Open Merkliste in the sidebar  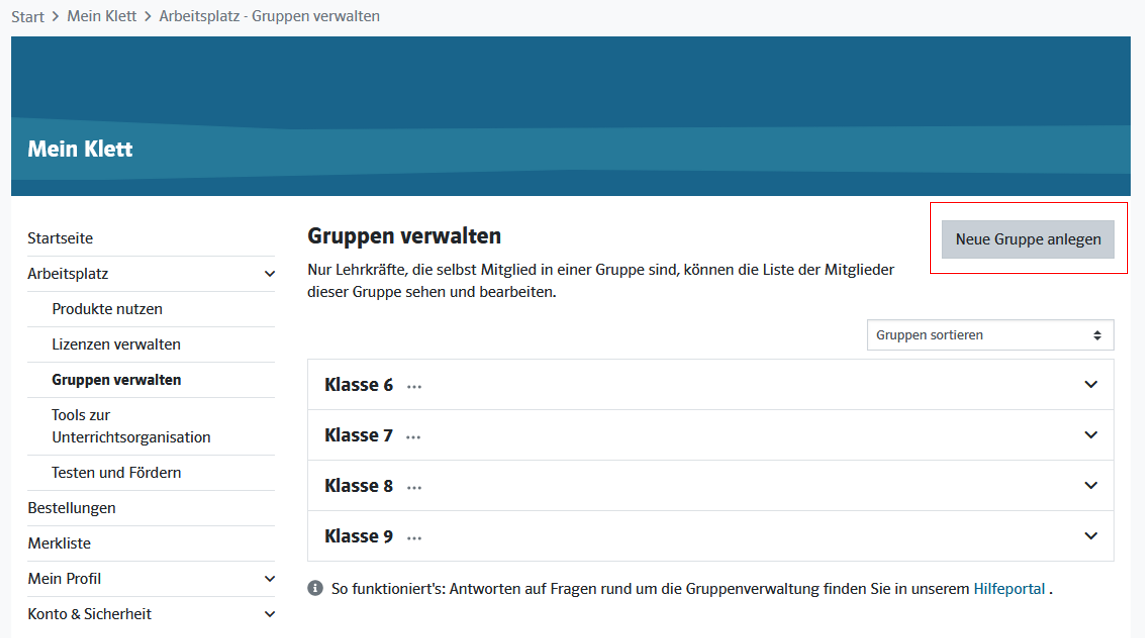coord(59,543)
